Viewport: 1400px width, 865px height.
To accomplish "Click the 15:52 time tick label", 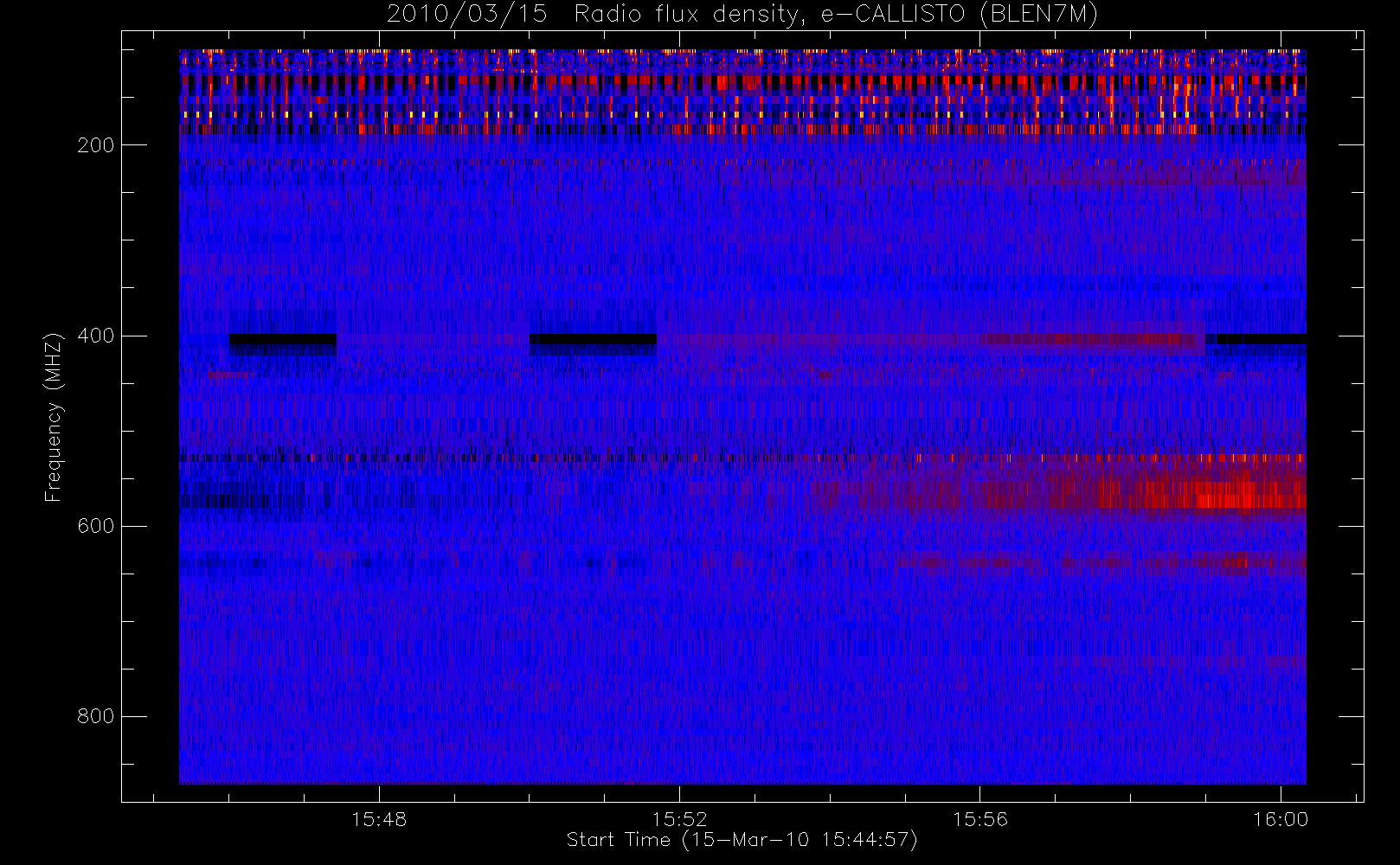I will 679,819.
